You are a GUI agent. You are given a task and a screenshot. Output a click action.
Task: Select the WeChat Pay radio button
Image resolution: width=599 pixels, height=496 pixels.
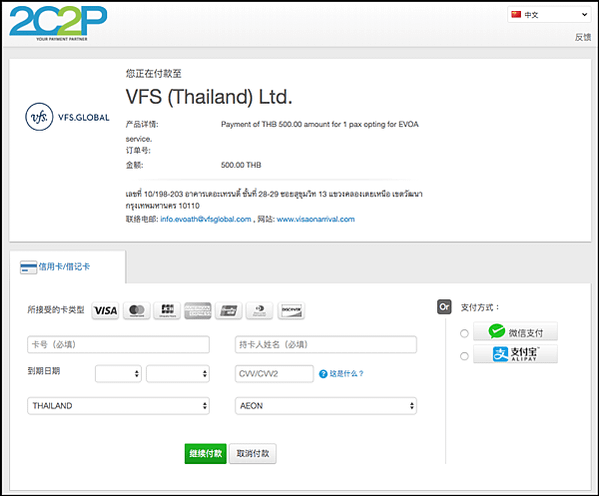tap(464, 333)
